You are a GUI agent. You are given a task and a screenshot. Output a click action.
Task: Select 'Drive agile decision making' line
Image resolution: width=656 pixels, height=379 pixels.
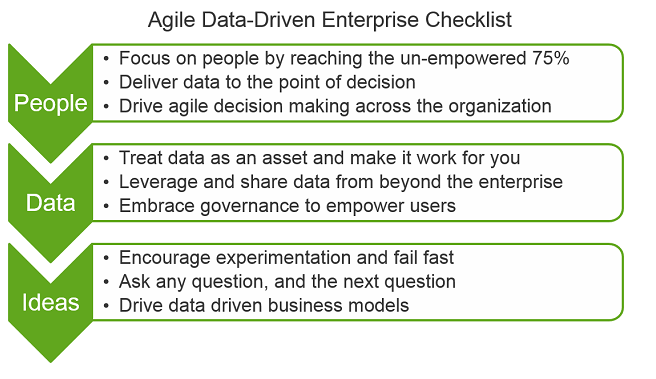pyautogui.click(x=335, y=106)
